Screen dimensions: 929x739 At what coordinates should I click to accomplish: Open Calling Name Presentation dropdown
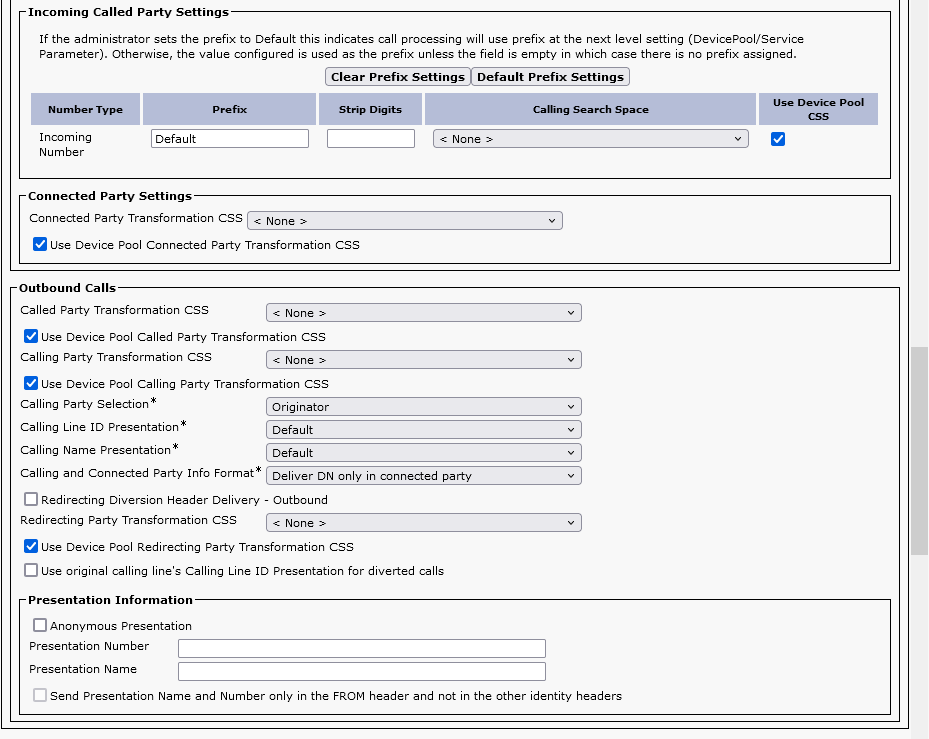tap(424, 453)
